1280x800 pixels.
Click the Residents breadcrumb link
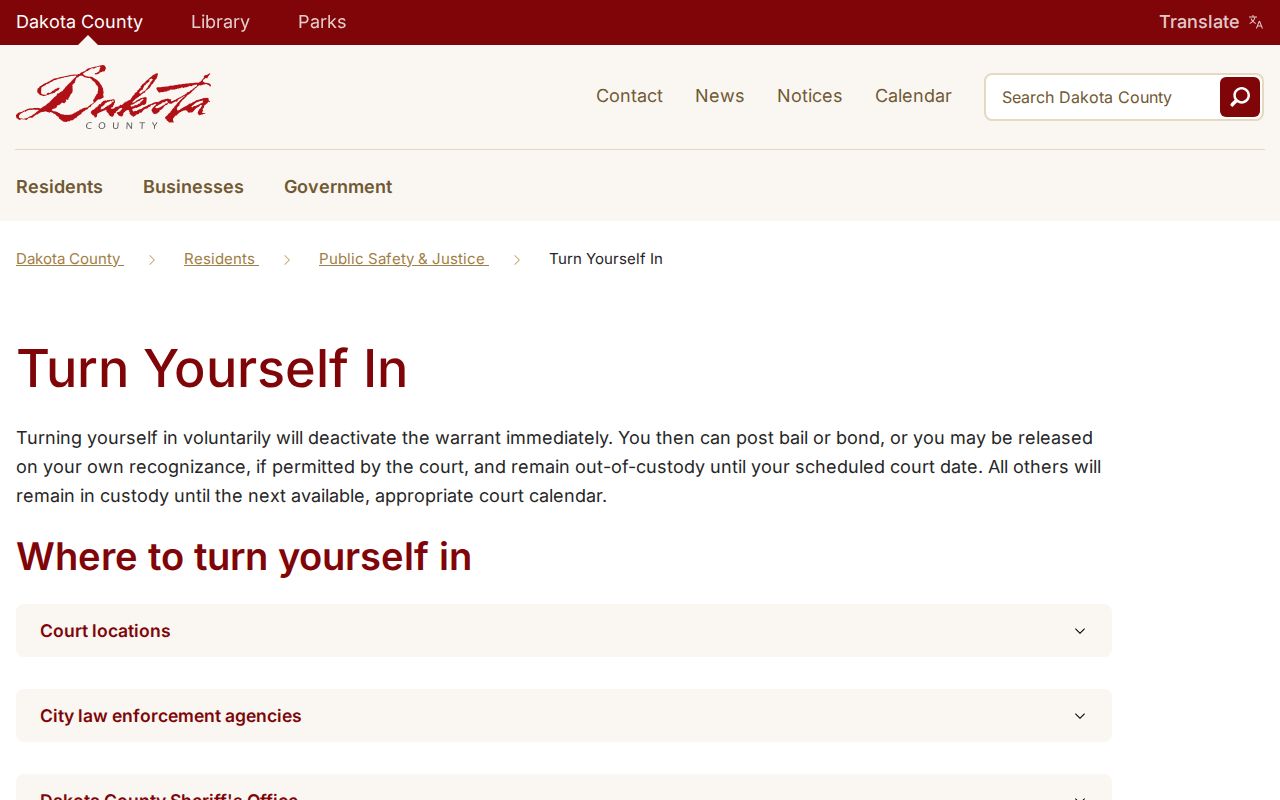click(220, 259)
